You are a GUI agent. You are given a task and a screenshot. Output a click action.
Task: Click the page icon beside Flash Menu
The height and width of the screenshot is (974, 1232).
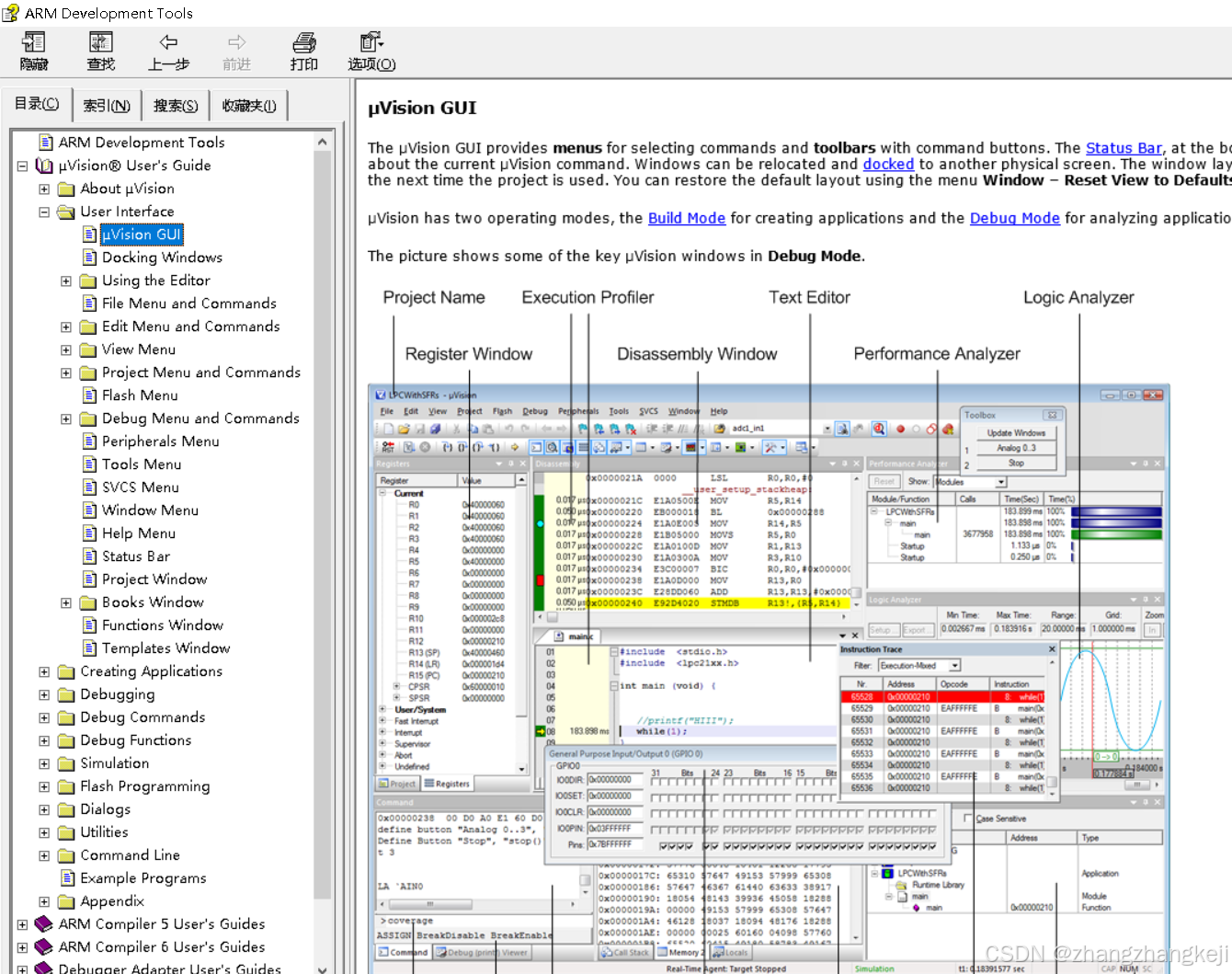(89, 395)
